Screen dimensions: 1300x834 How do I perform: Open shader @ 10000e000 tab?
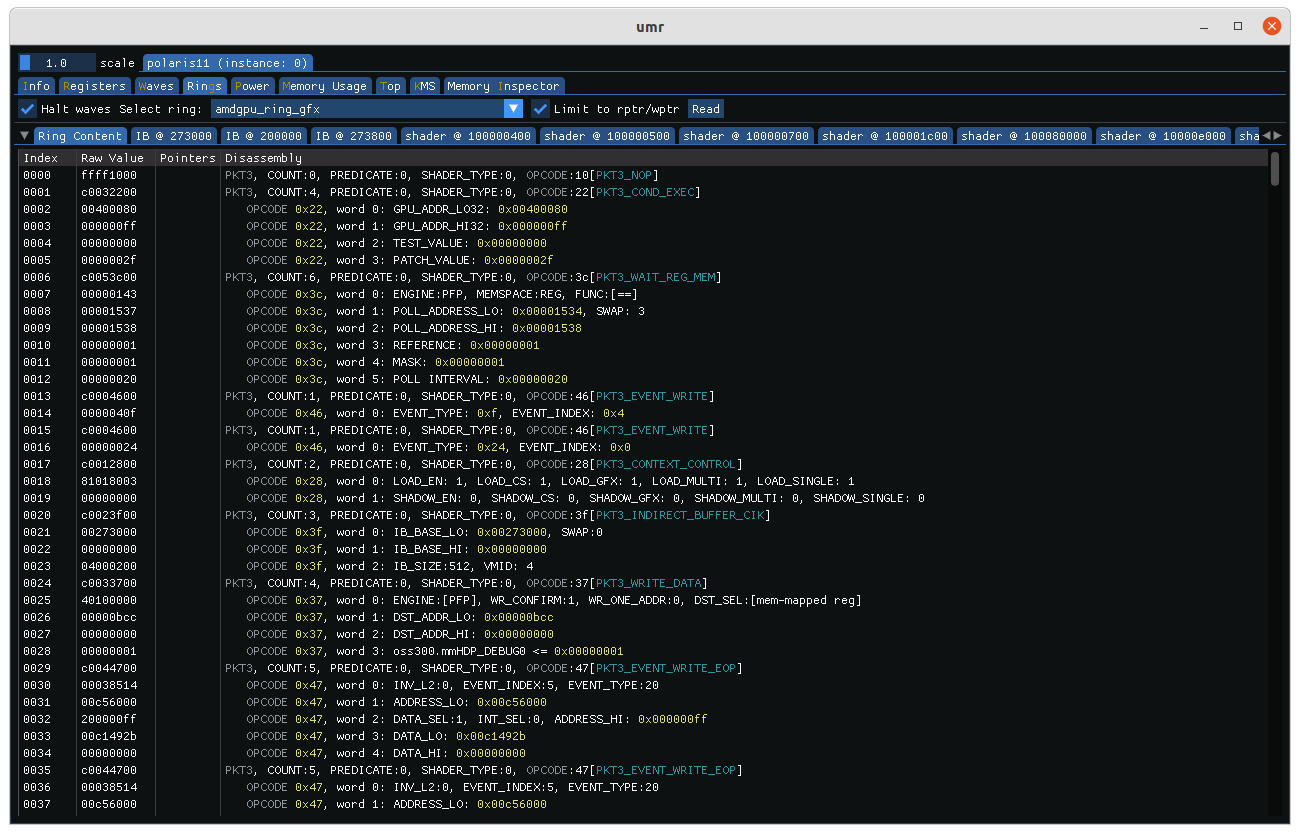[1163, 136]
